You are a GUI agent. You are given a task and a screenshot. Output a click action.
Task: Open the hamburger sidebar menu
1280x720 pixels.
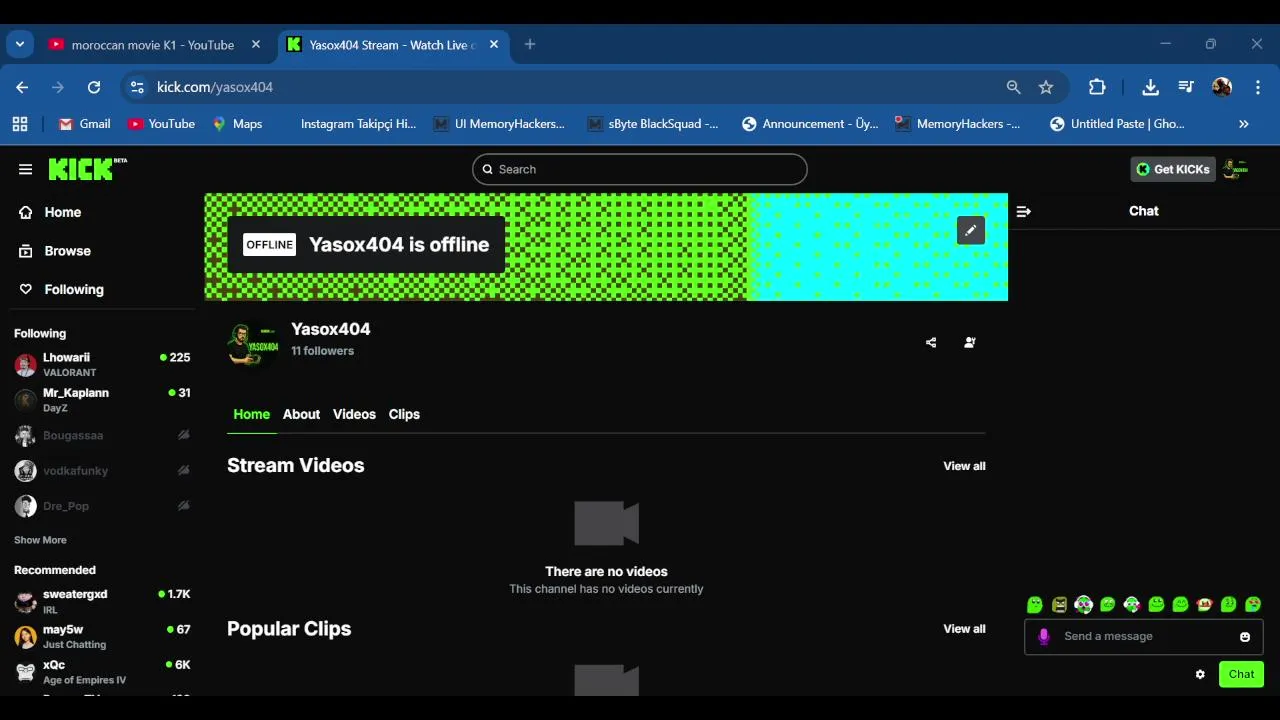point(25,169)
